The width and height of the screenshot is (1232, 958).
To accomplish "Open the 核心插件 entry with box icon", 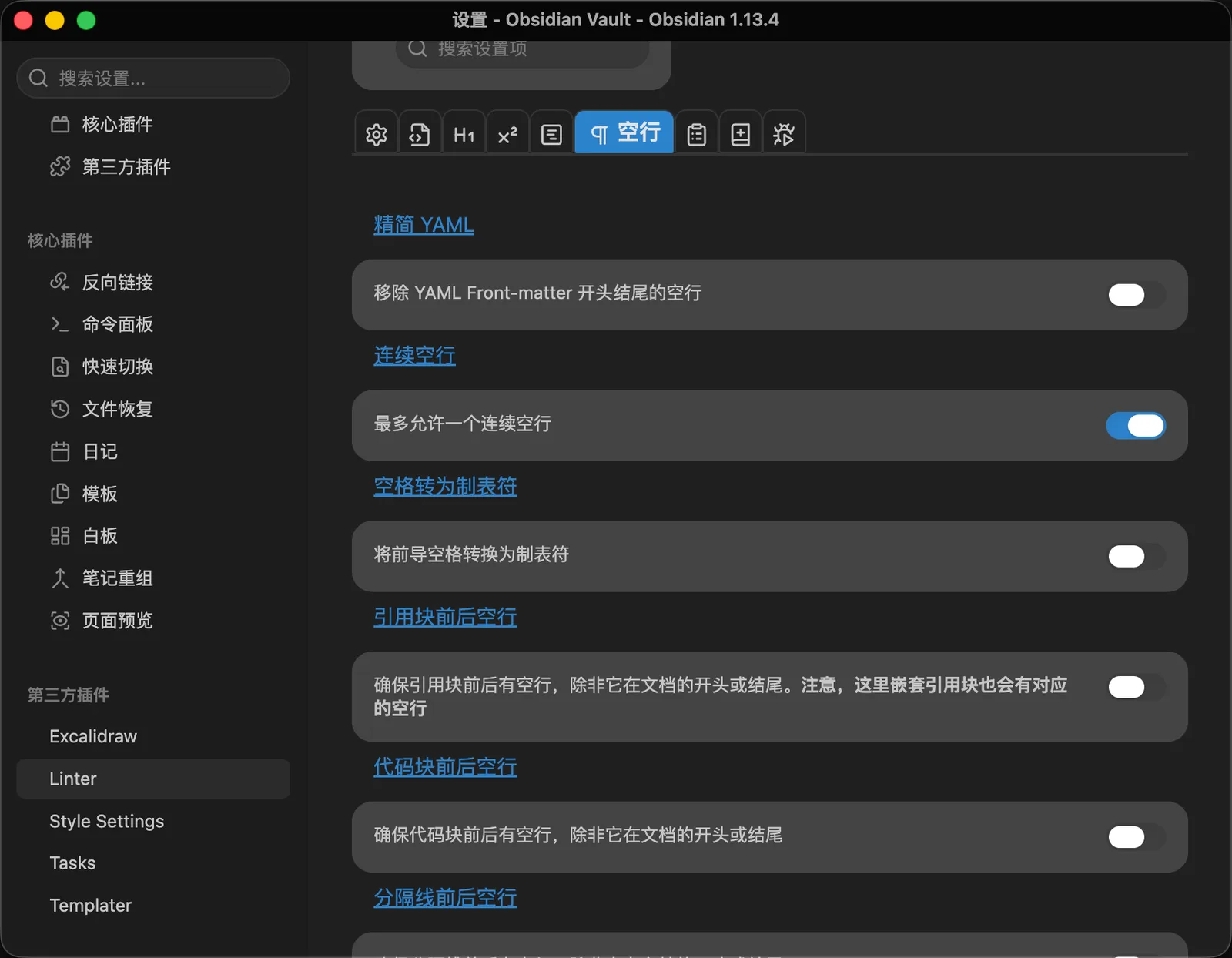I will pos(153,124).
